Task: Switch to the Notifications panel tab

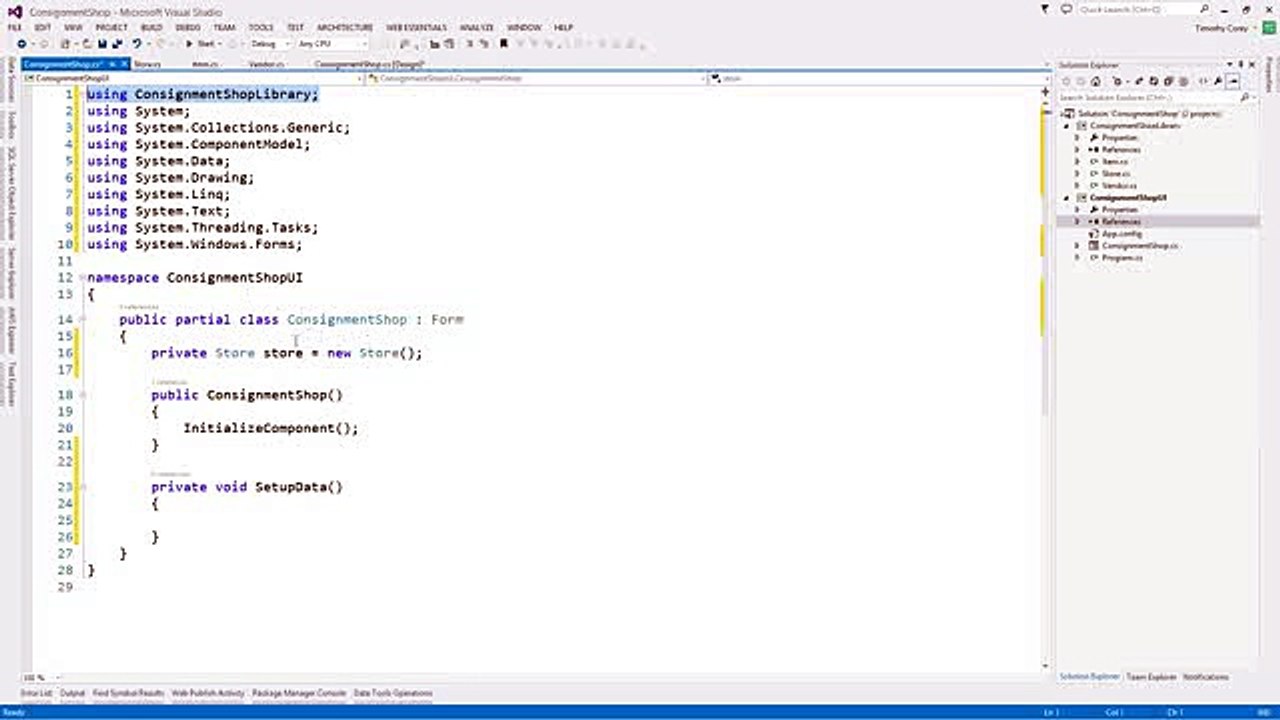Action: tap(1206, 677)
